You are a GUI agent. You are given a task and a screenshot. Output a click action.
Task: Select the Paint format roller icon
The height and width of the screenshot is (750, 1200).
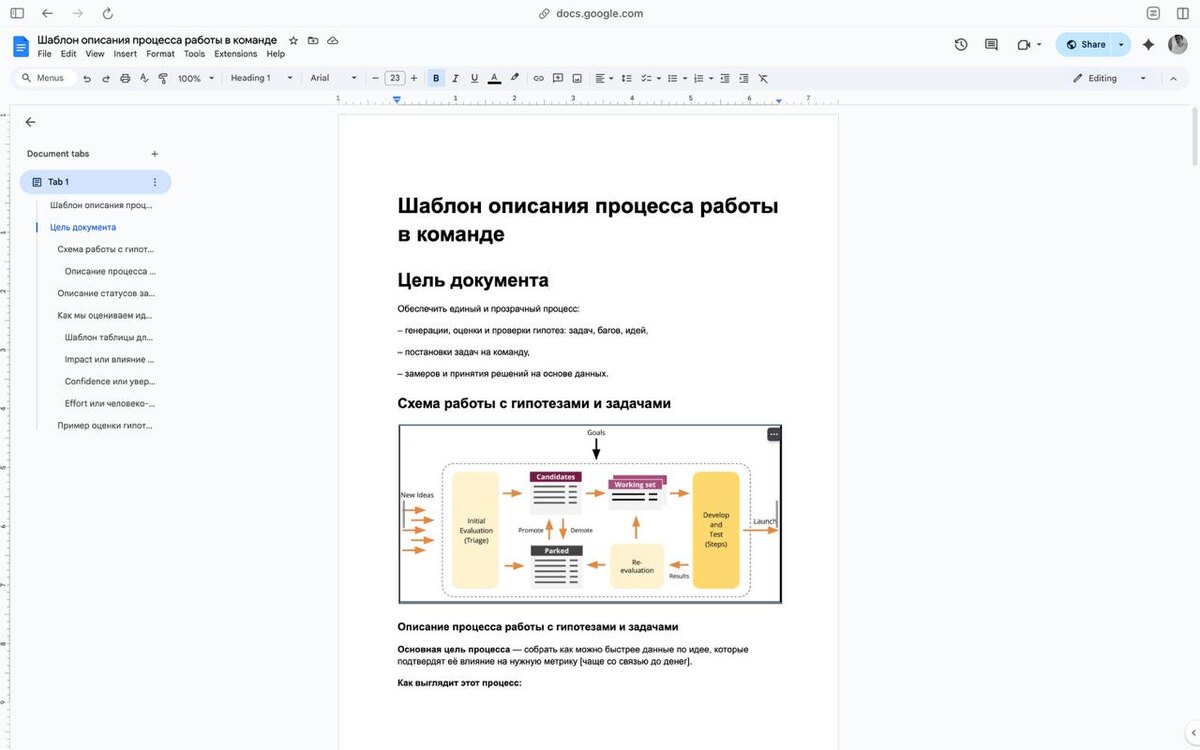pos(163,78)
